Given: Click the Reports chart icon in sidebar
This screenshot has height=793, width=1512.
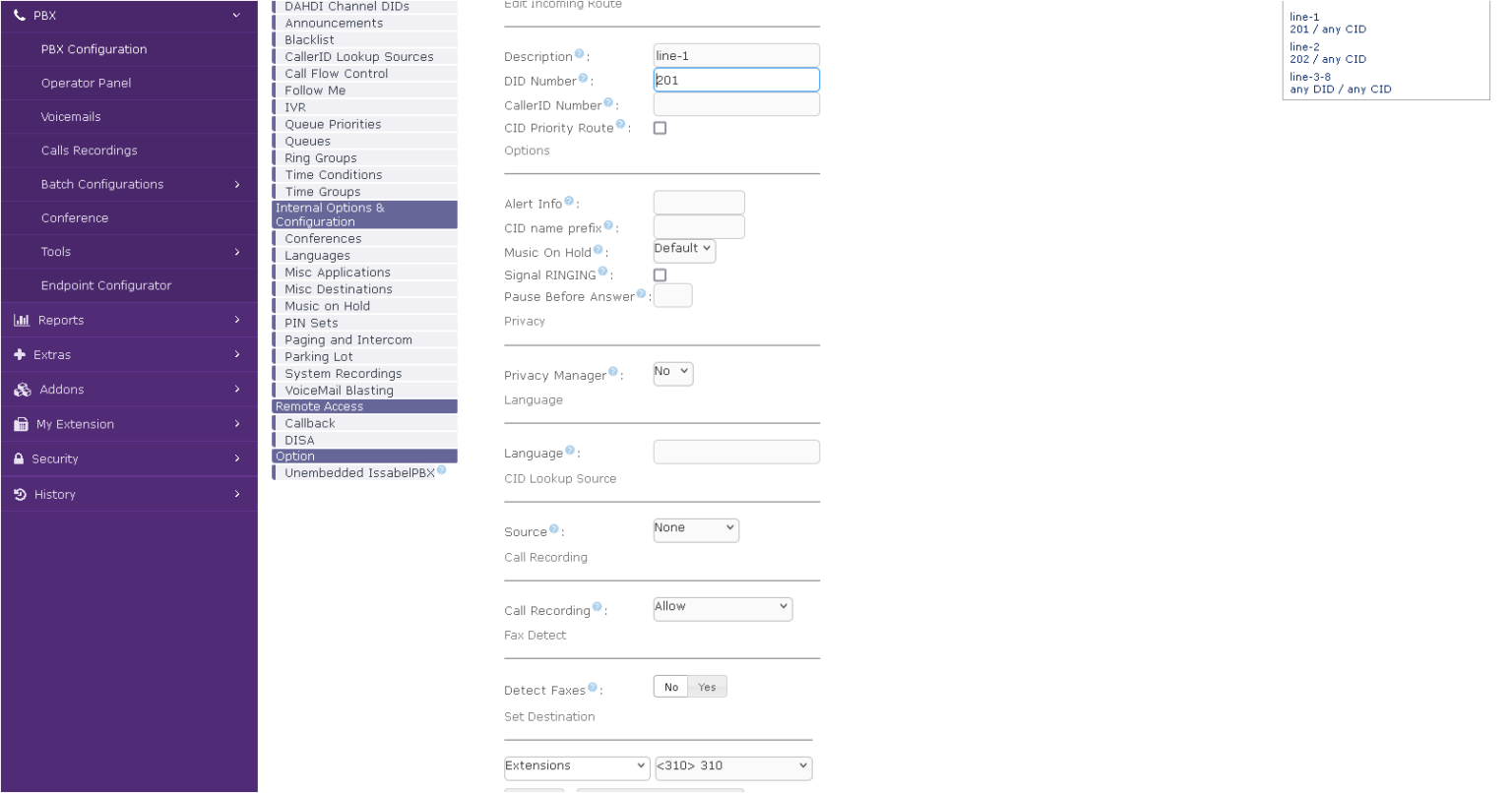Looking at the screenshot, I should pyautogui.click(x=22, y=321).
